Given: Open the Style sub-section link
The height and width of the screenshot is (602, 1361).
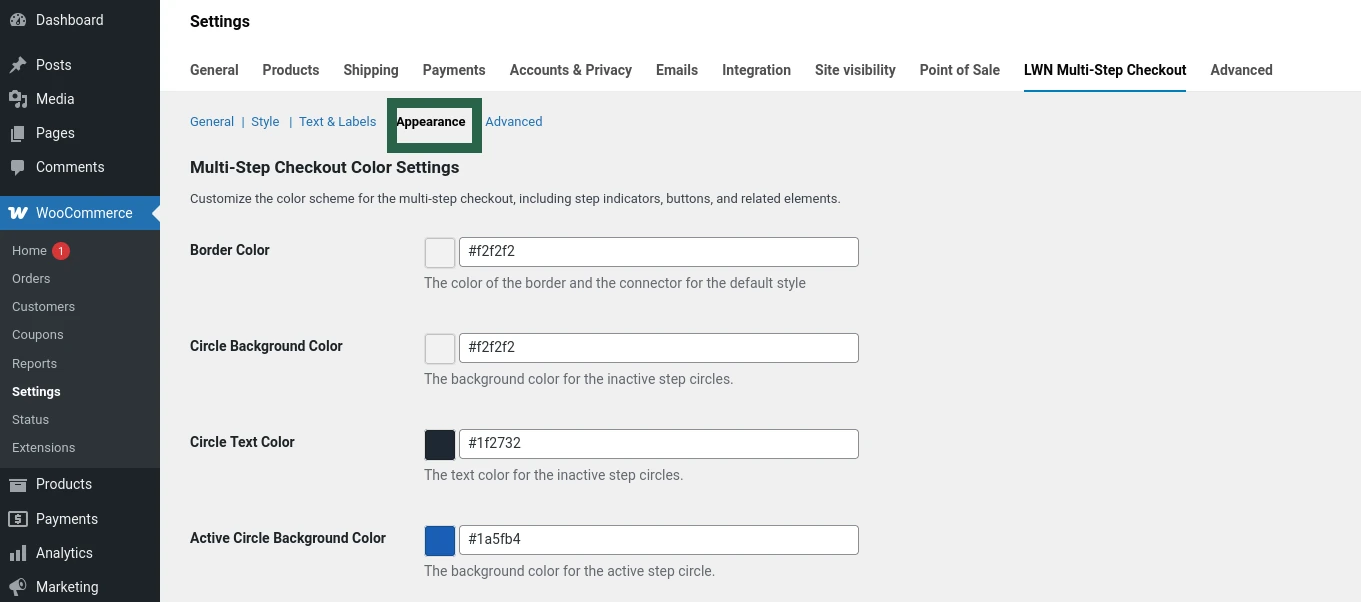Looking at the screenshot, I should pos(265,122).
